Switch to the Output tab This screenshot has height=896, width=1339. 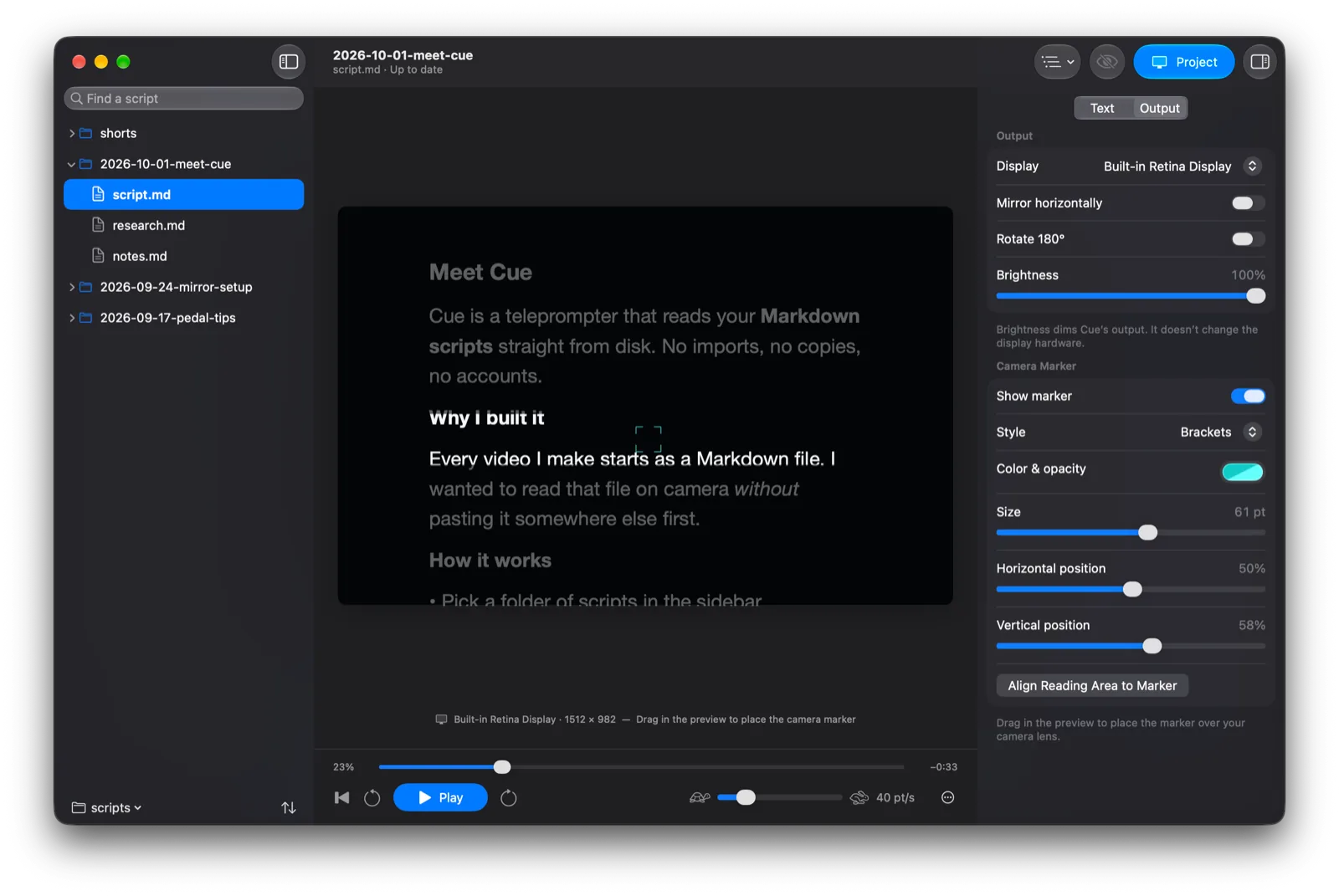coord(1159,109)
